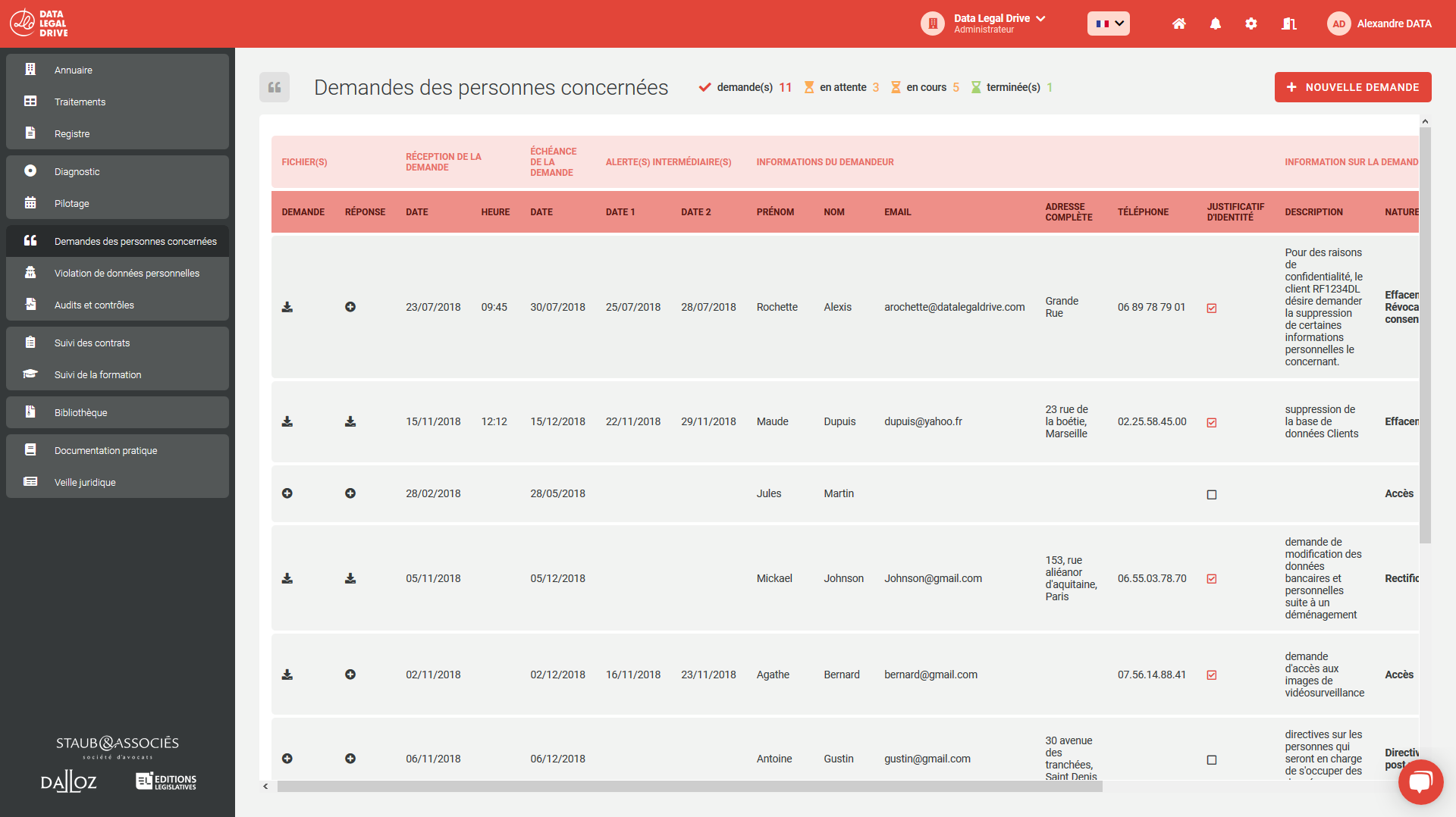
Task: Click the PRÉNOM column header
Action: (x=775, y=212)
